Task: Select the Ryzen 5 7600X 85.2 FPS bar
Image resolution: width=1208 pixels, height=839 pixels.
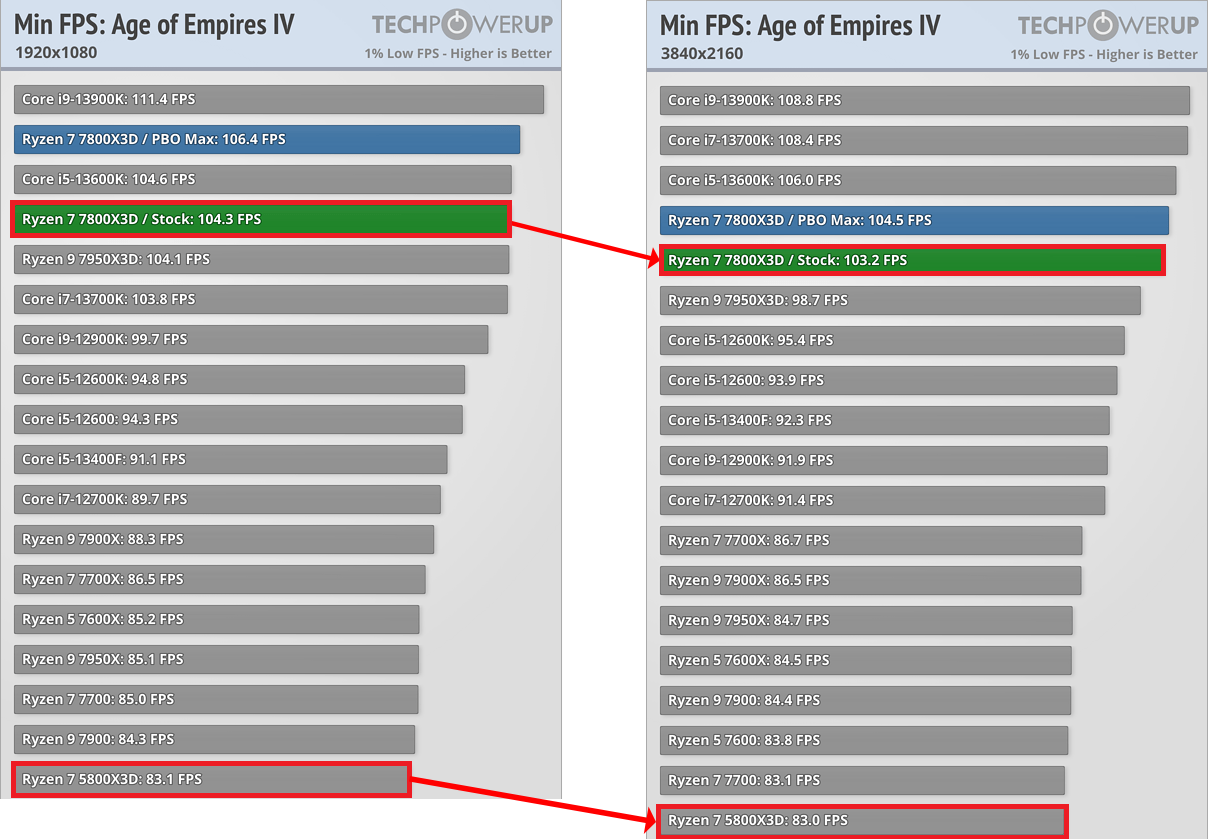Action: click(x=217, y=619)
